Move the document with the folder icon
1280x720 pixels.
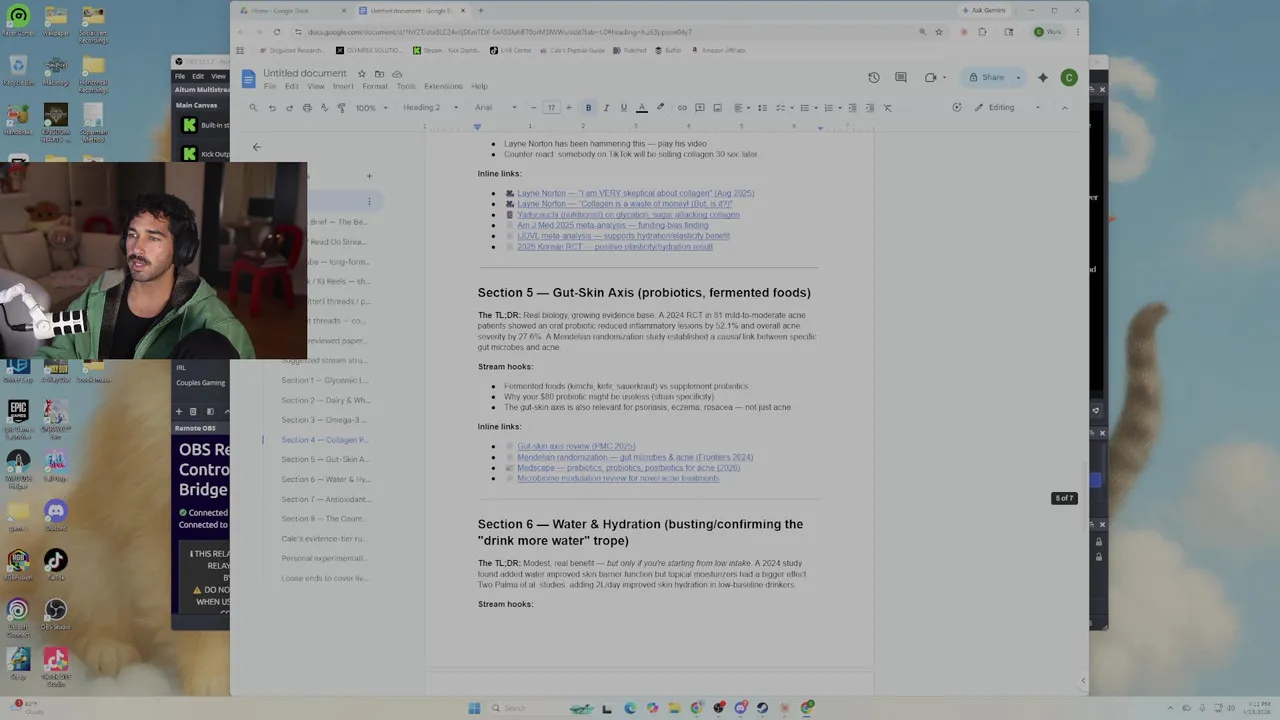379,74
